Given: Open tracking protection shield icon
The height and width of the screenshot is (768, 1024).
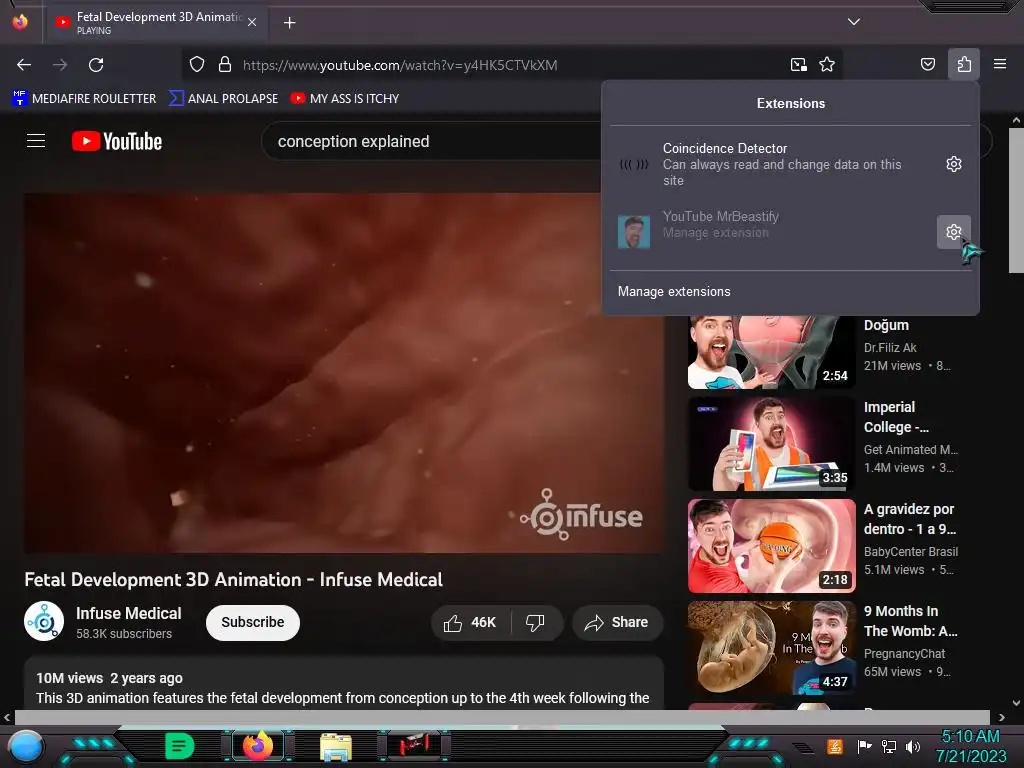Looking at the screenshot, I should [197, 65].
